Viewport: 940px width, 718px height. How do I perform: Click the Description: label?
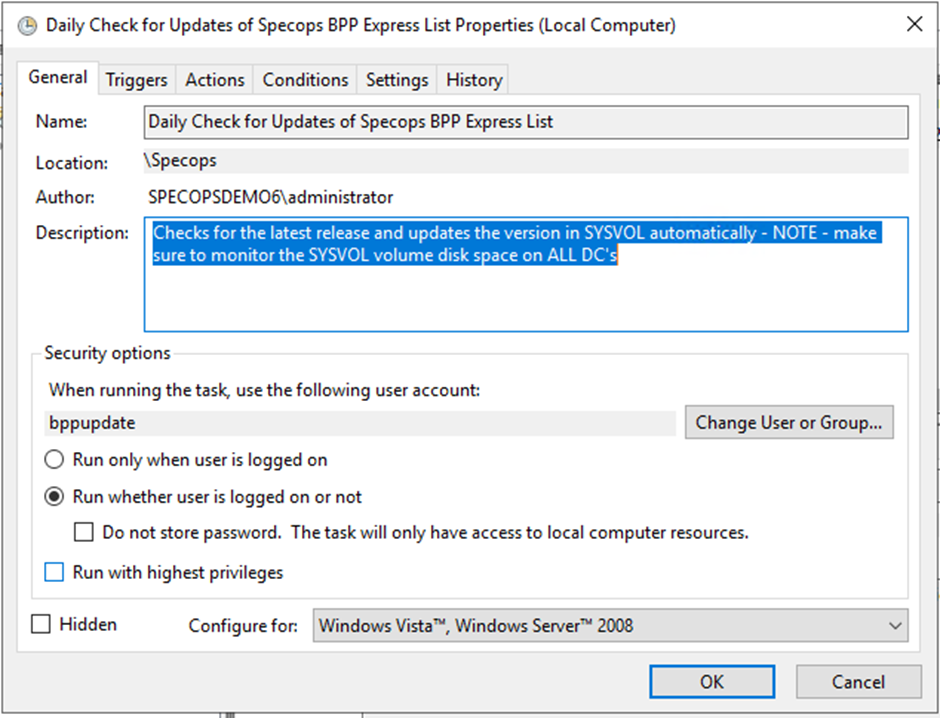[x=82, y=233]
